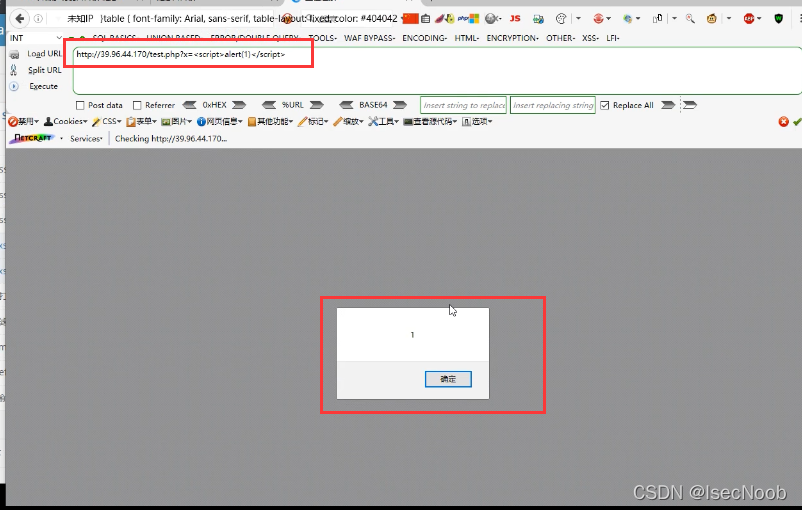The width and height of the screenshot is (802, 510).
Task: Click the Split URL label
Action: 44,70
